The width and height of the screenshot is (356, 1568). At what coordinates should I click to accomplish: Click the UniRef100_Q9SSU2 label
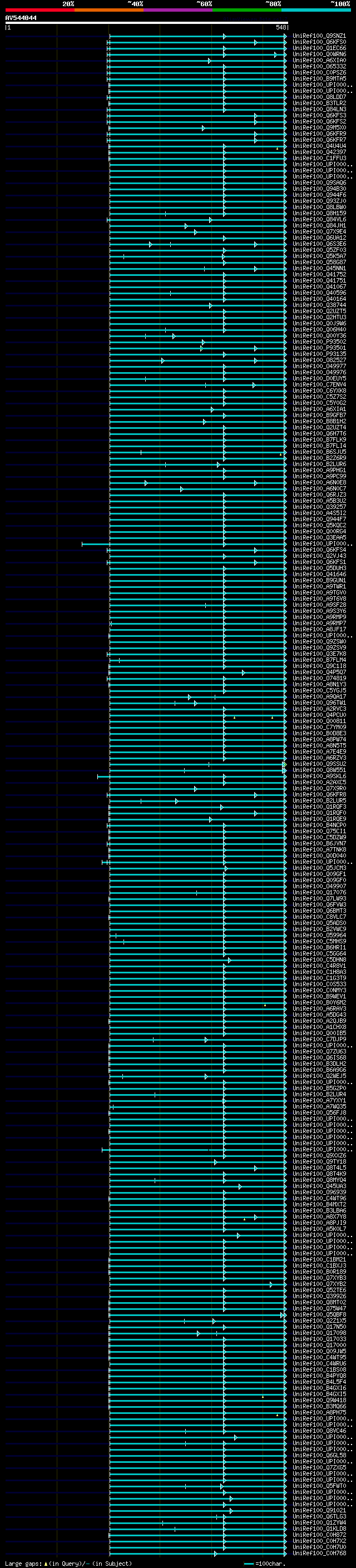[319, 764]
